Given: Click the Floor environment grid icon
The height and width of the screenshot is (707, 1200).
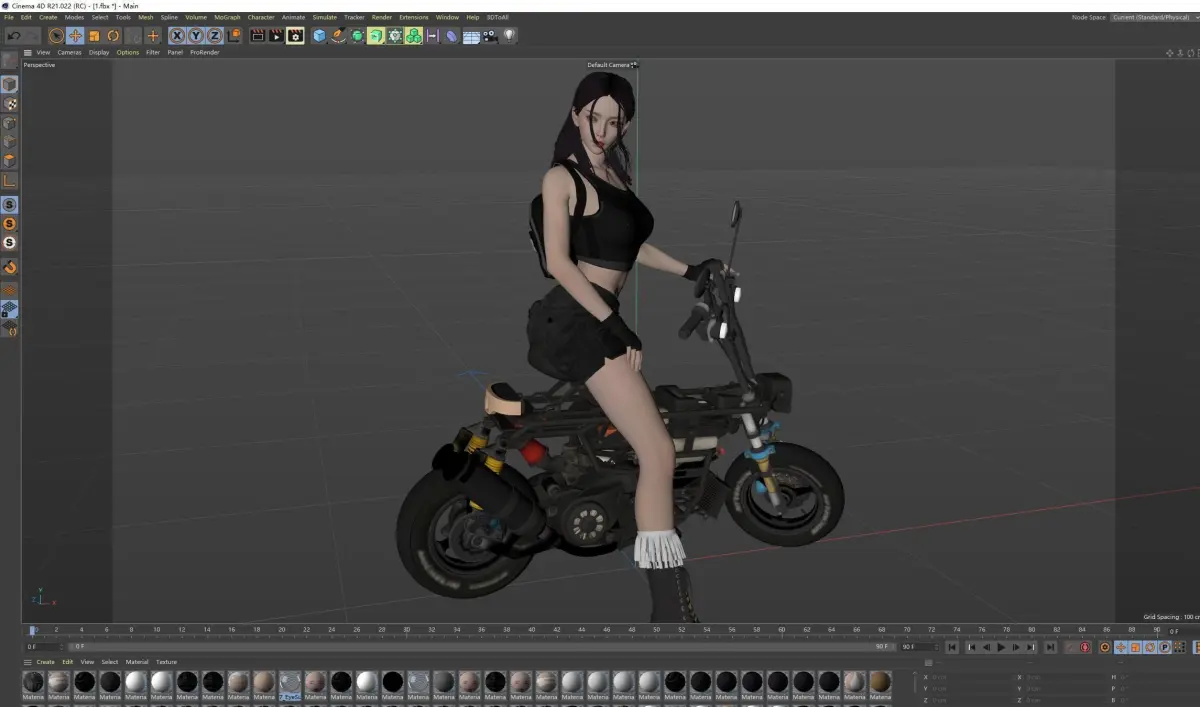Looking at the screenshot, I should [x=471, y=35].
